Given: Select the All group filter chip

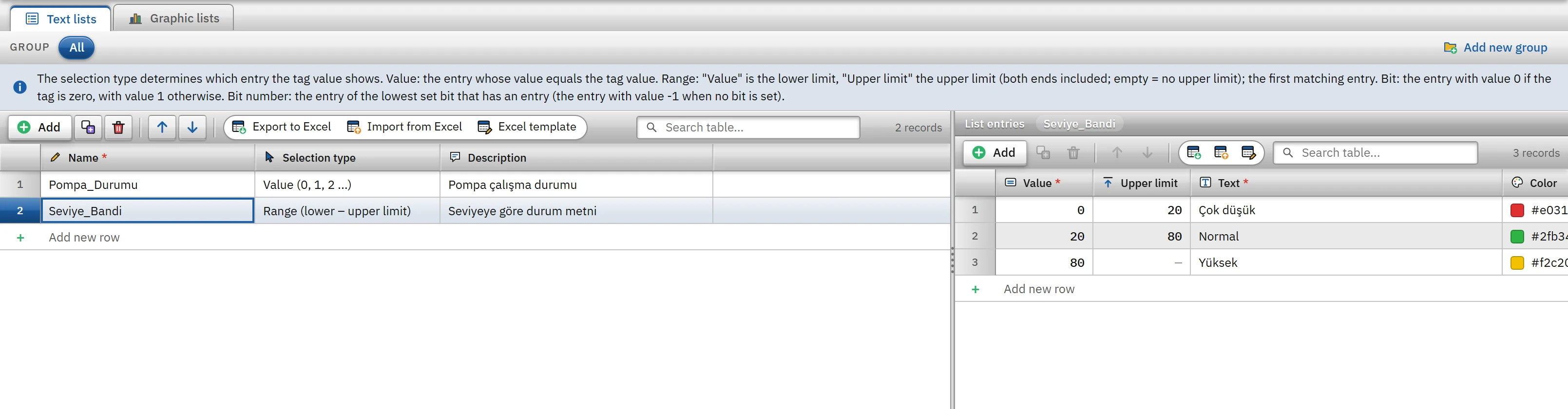Looking at the screenshot, I should tap(76, 48).
